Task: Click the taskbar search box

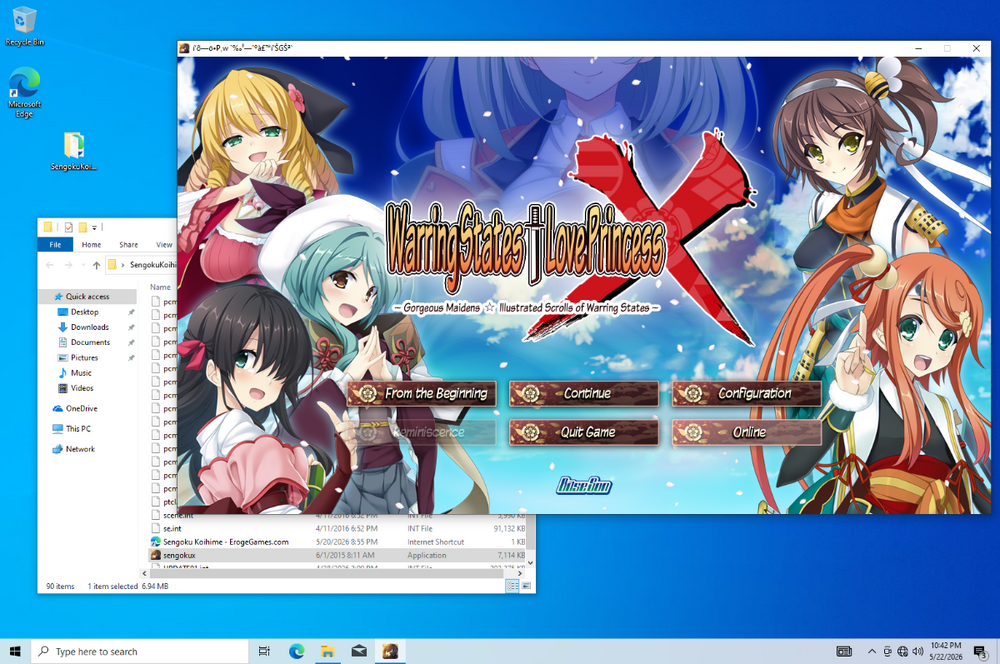Action: coord(139,651)
